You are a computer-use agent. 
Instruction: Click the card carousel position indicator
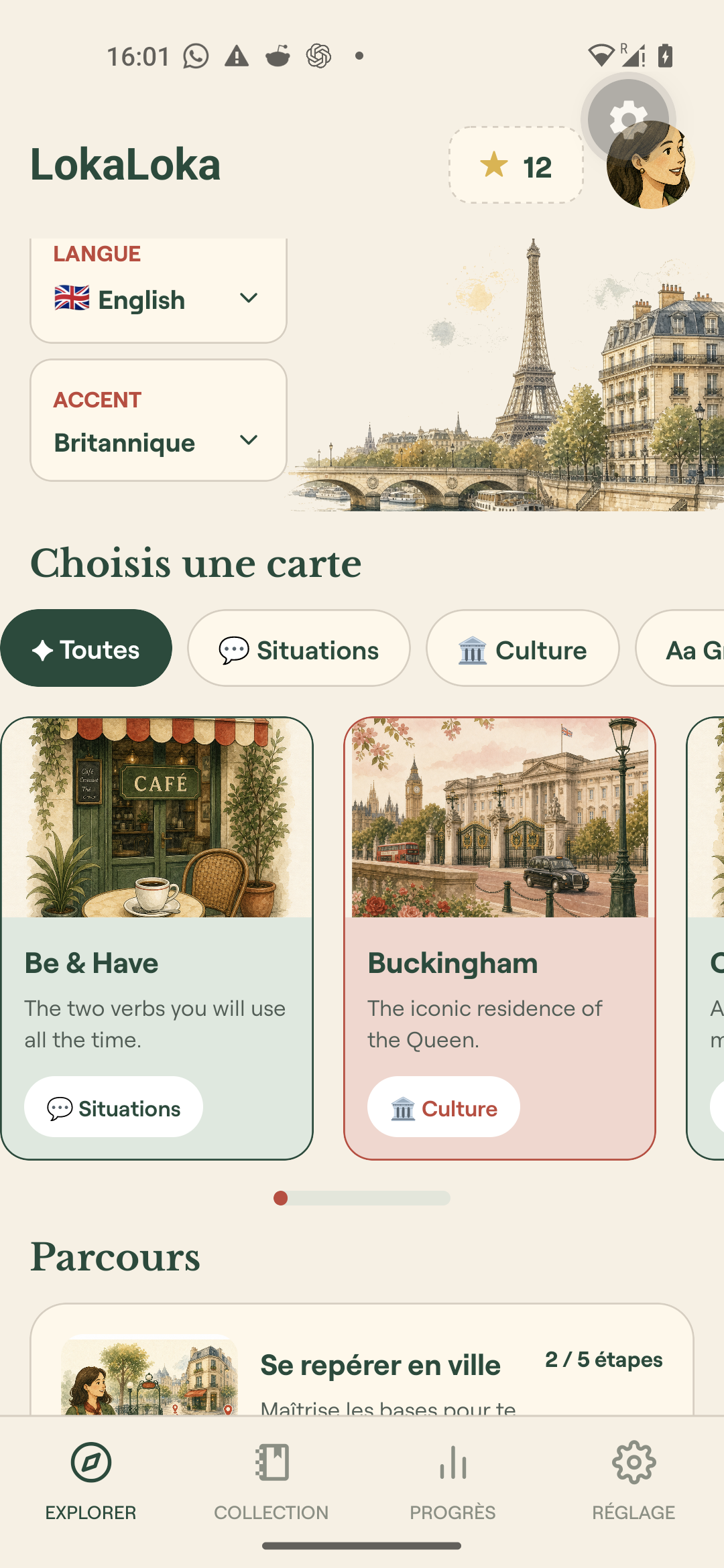(362, 1198)
